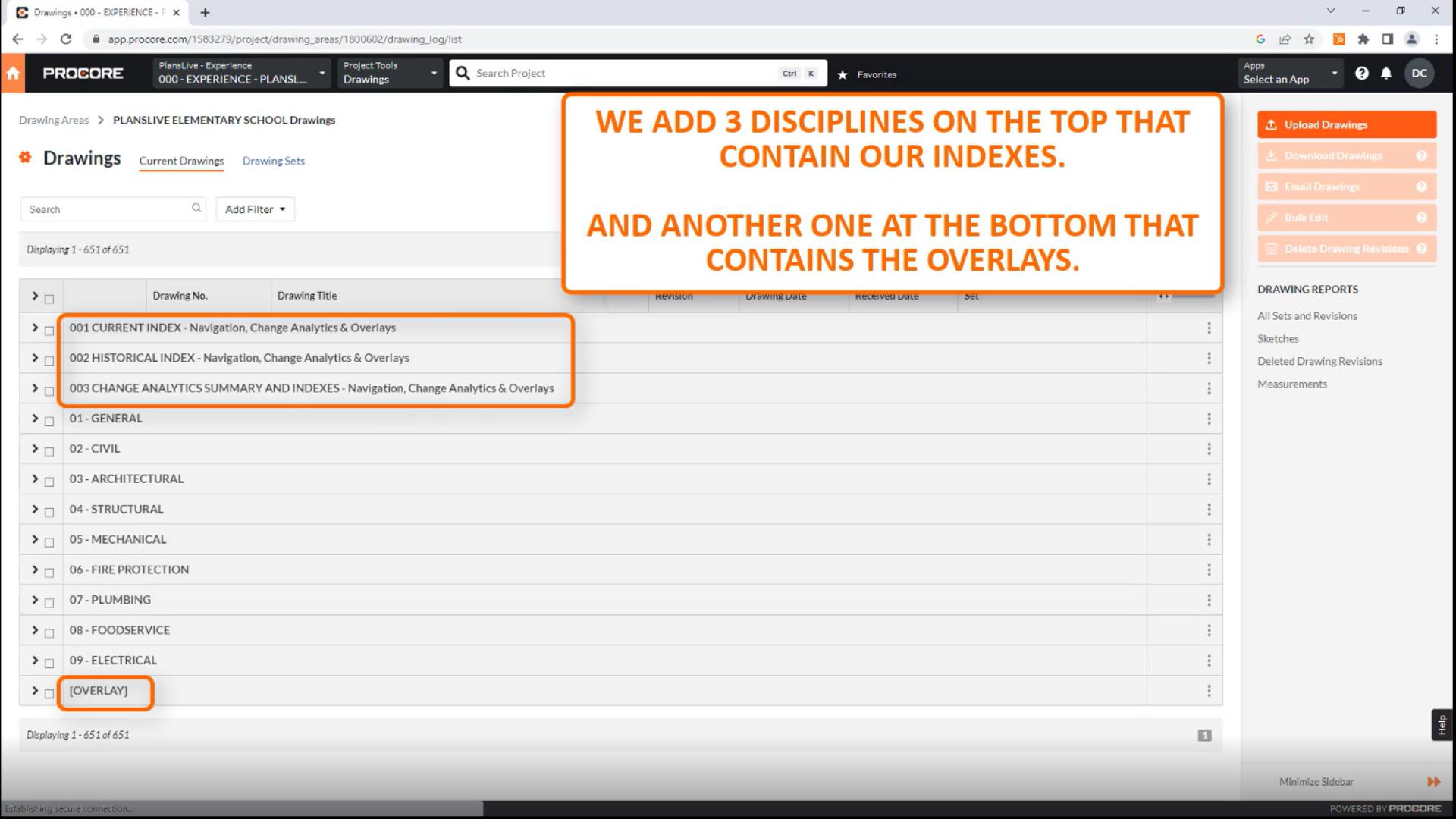The width and height of the screenshot is (1456, 819).
Task: Check the 01 - GENERAL row checkbox
Action: pos(49,421)
